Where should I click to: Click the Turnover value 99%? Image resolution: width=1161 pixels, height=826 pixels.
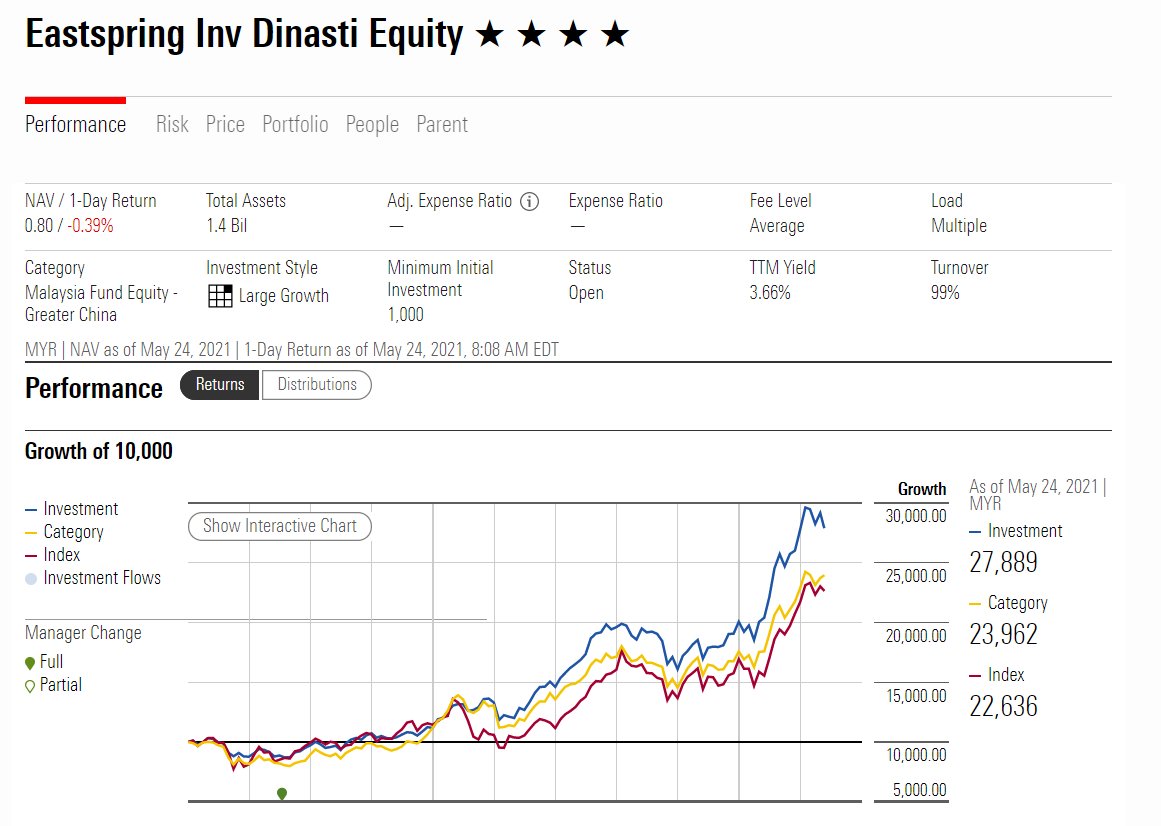[x=945, y=293]
